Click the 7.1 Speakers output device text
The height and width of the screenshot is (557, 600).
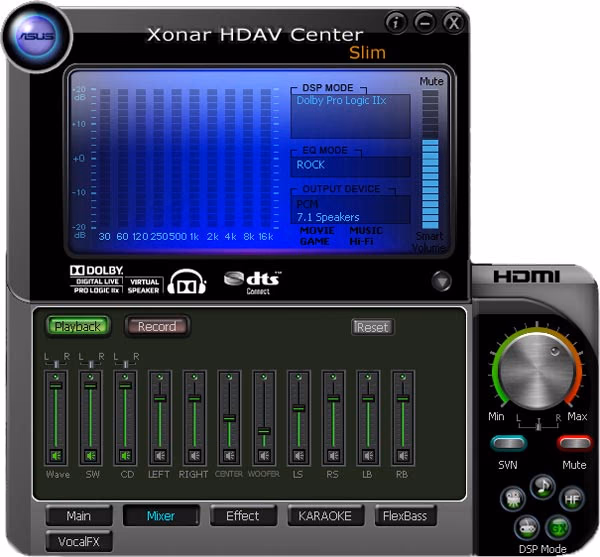328,217
